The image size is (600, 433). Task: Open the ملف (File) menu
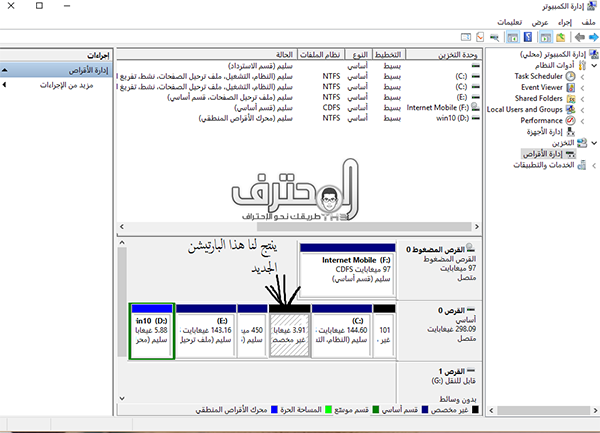[587, 21]
